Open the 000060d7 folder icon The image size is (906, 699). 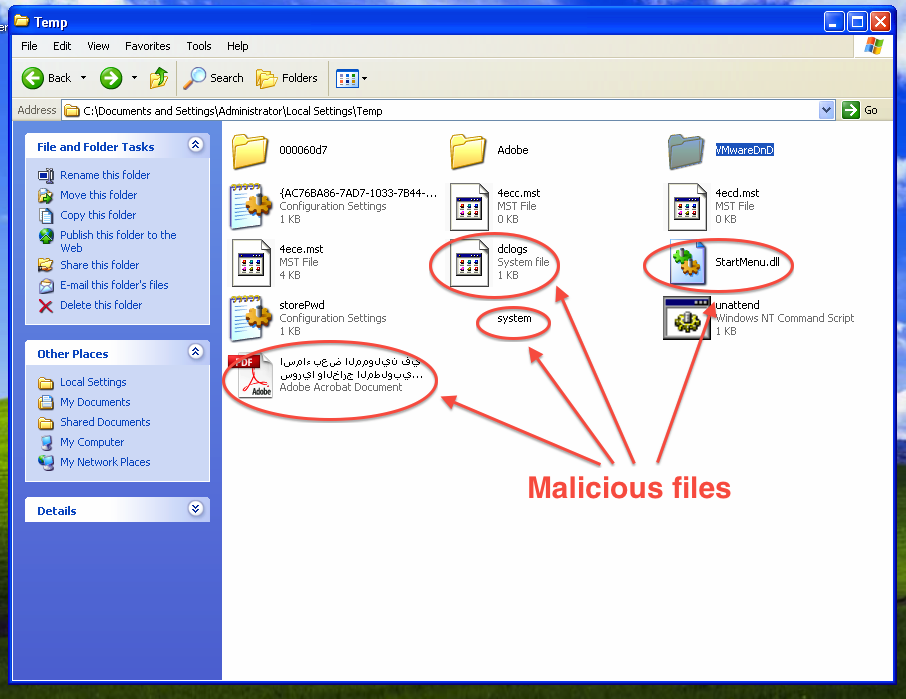pyautogui.click(x=251, y=151)
